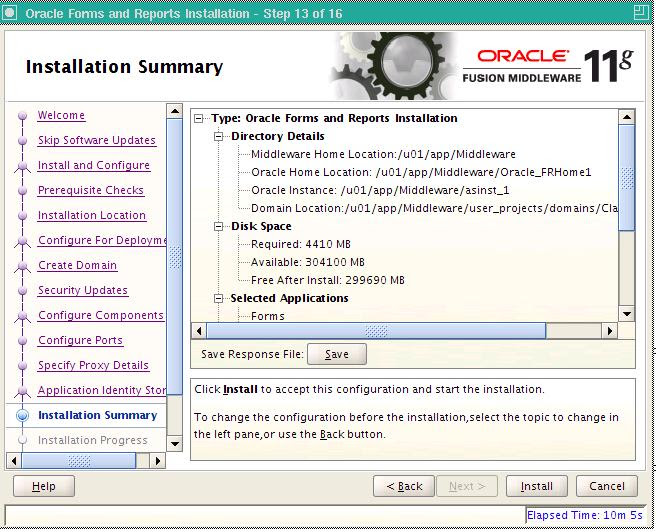Go to Configure For Deployment step
The image size is (656, 532).
click(102, 240)
